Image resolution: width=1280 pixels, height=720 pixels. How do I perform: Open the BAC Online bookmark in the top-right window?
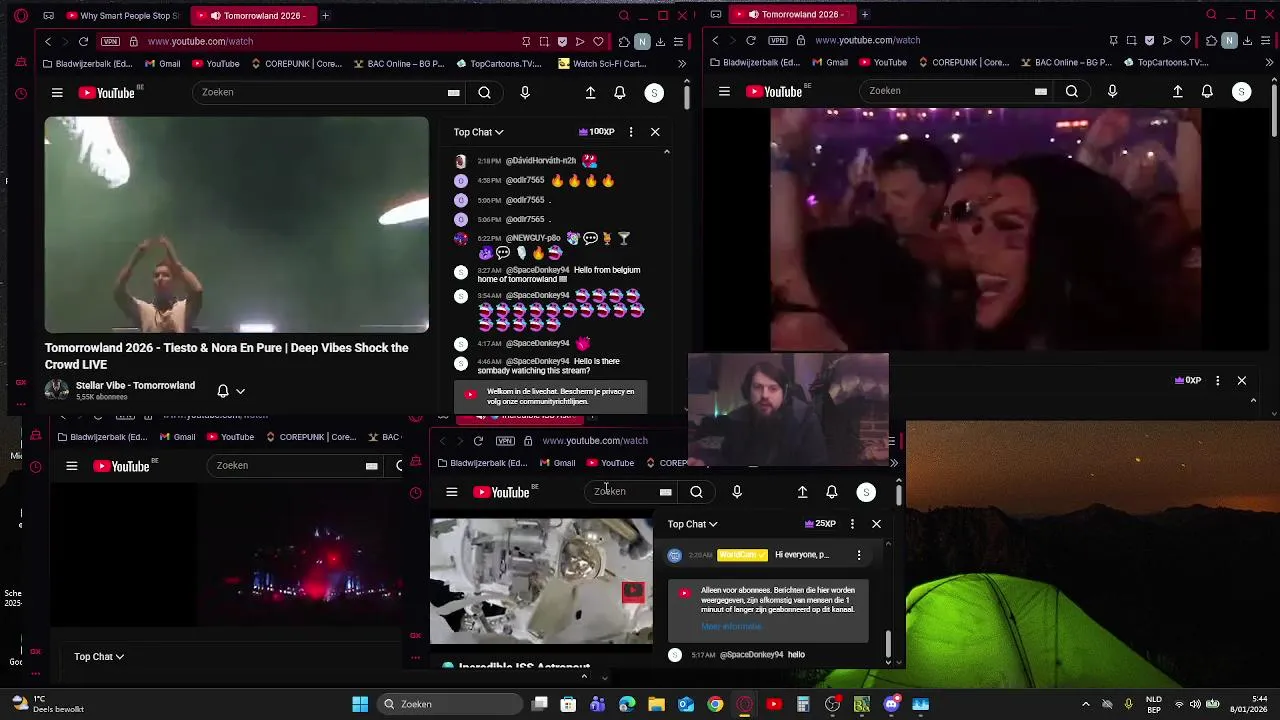point(1067,62)
